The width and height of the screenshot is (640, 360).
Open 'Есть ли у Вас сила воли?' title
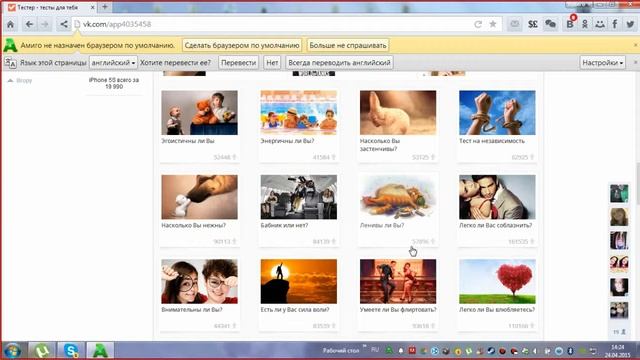coord(295,309)
